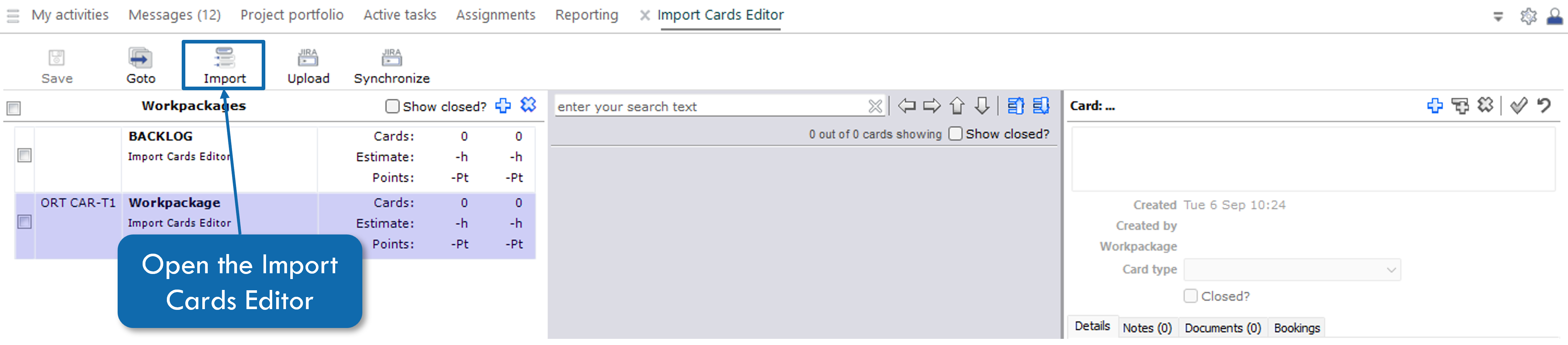Add a new workpackage with the blue plus icon
Screen dimensions: 1568x345
click(x=503, y=105)
